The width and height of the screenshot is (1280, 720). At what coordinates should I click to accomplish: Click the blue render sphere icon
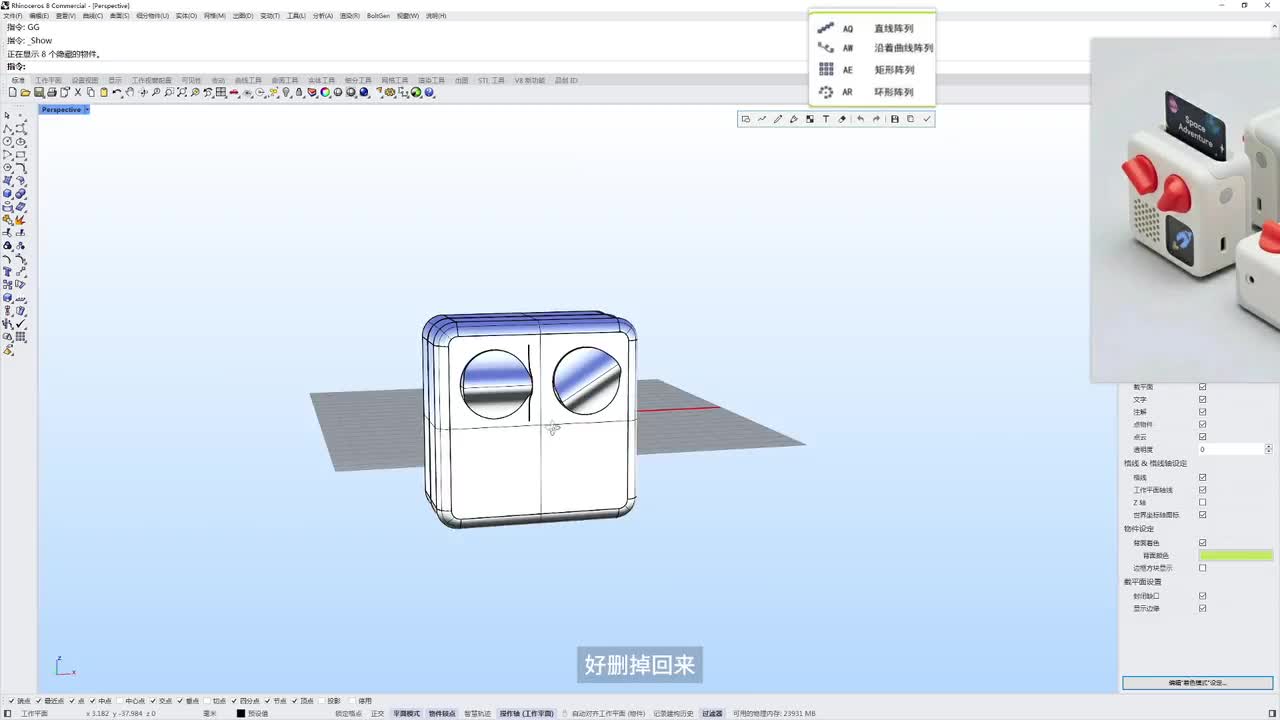(x=364, y=92)
